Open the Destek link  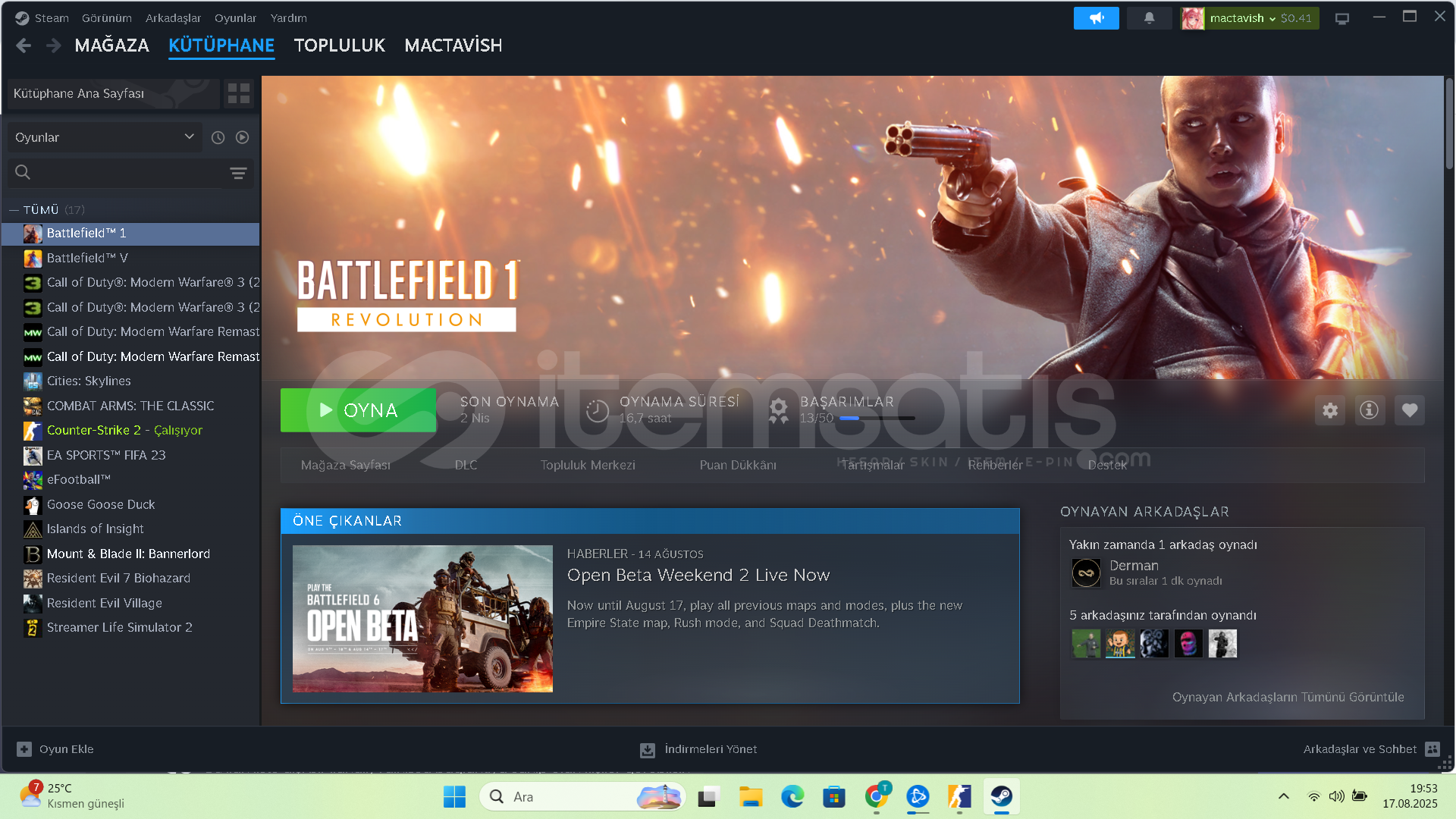(1107, 465)
